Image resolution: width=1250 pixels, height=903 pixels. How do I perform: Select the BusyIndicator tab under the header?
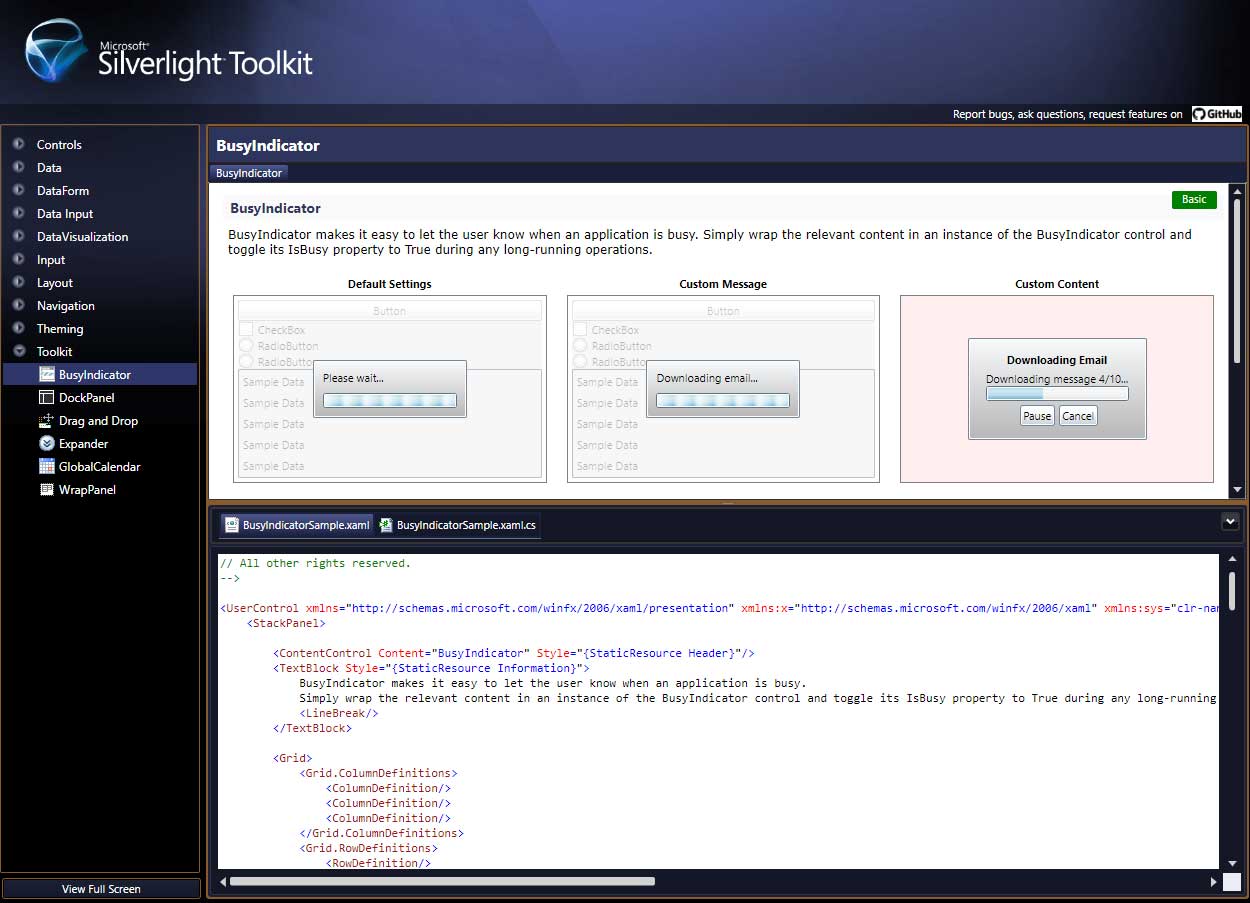point(248,172)
